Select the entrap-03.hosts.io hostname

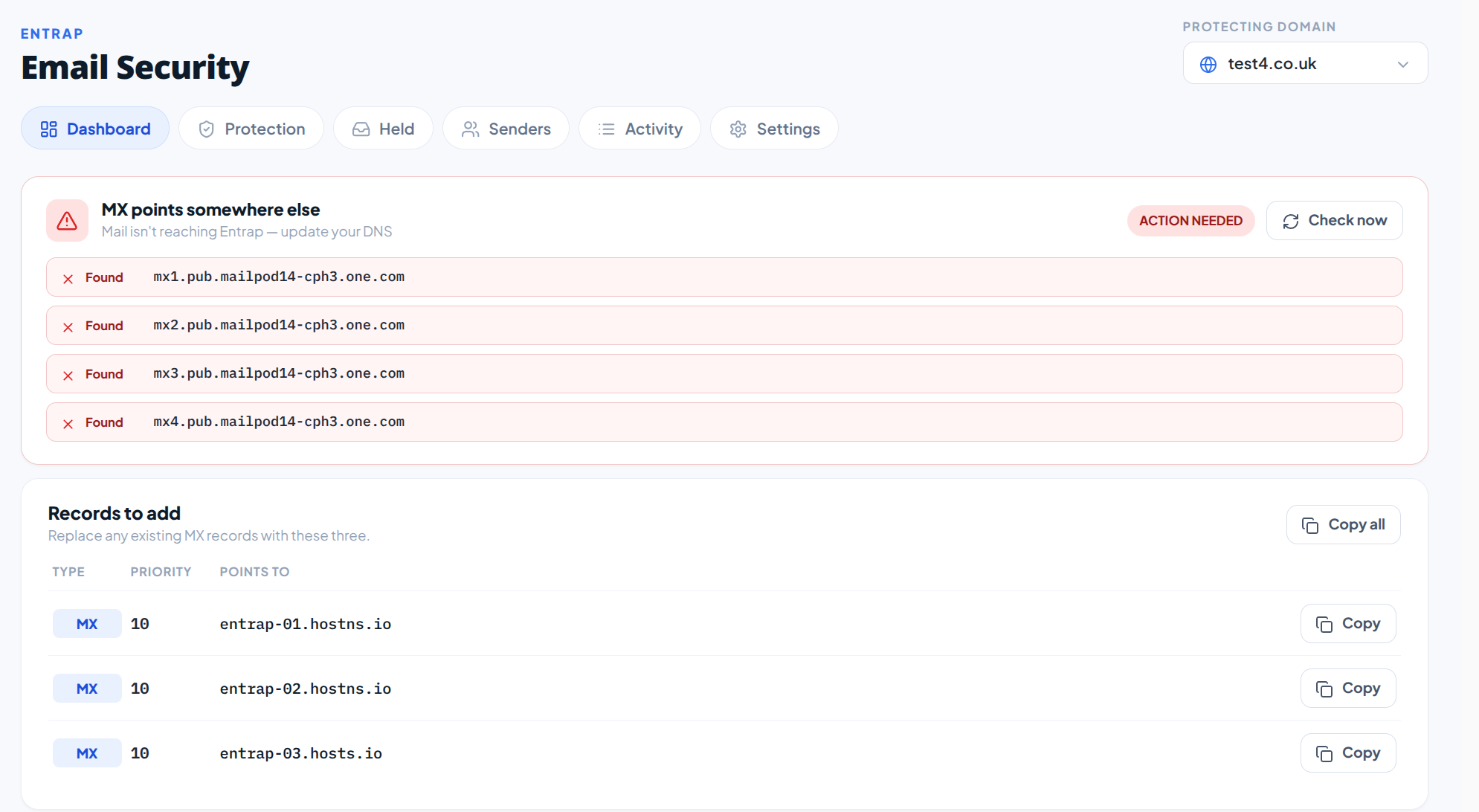click(301, 753)
